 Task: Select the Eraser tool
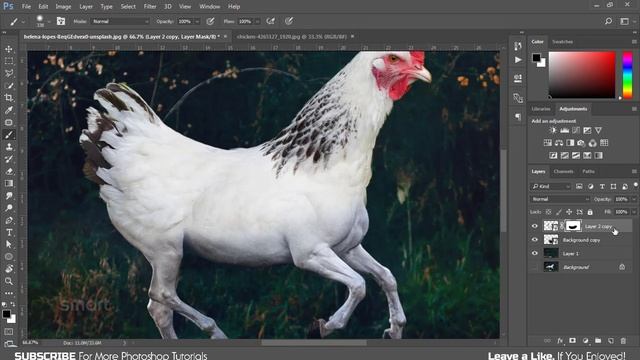pos(9,171)
